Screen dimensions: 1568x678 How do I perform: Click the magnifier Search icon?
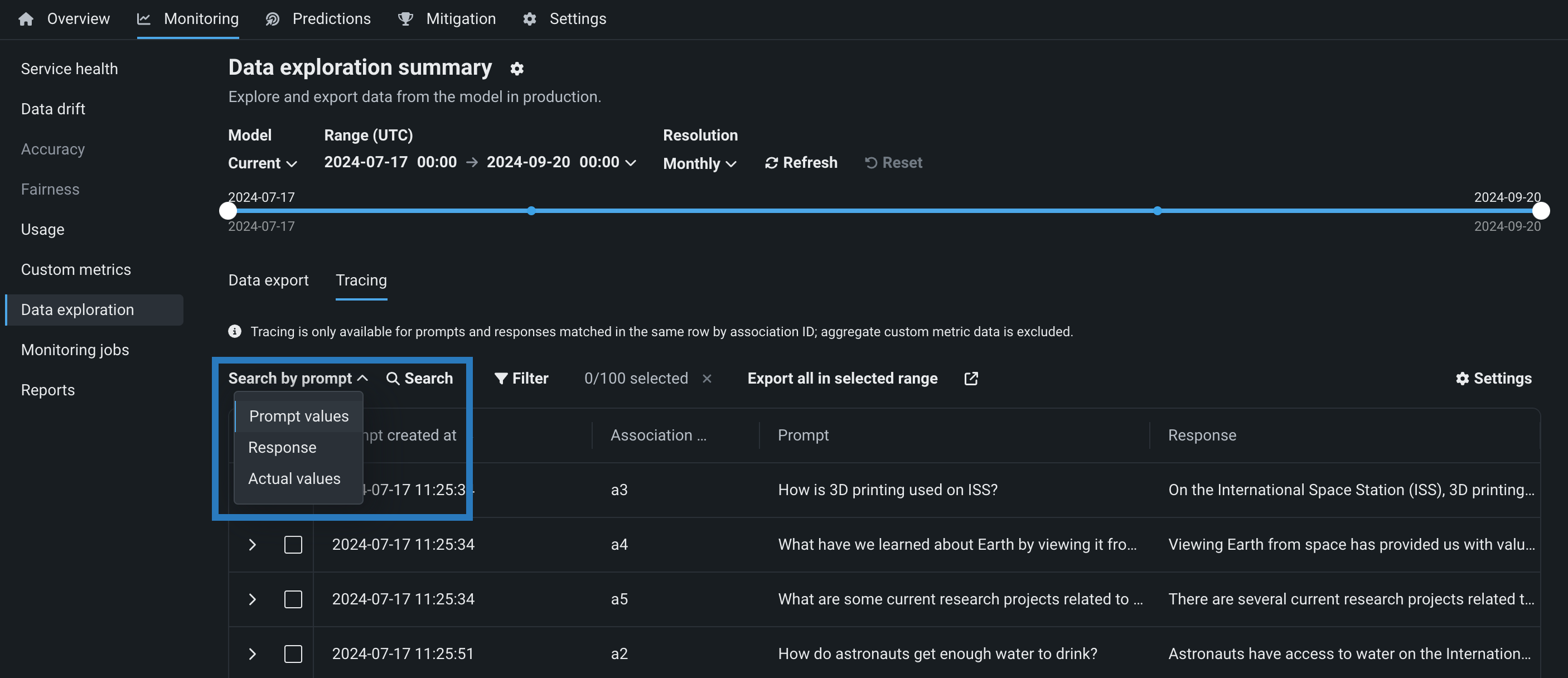(393, 379)
